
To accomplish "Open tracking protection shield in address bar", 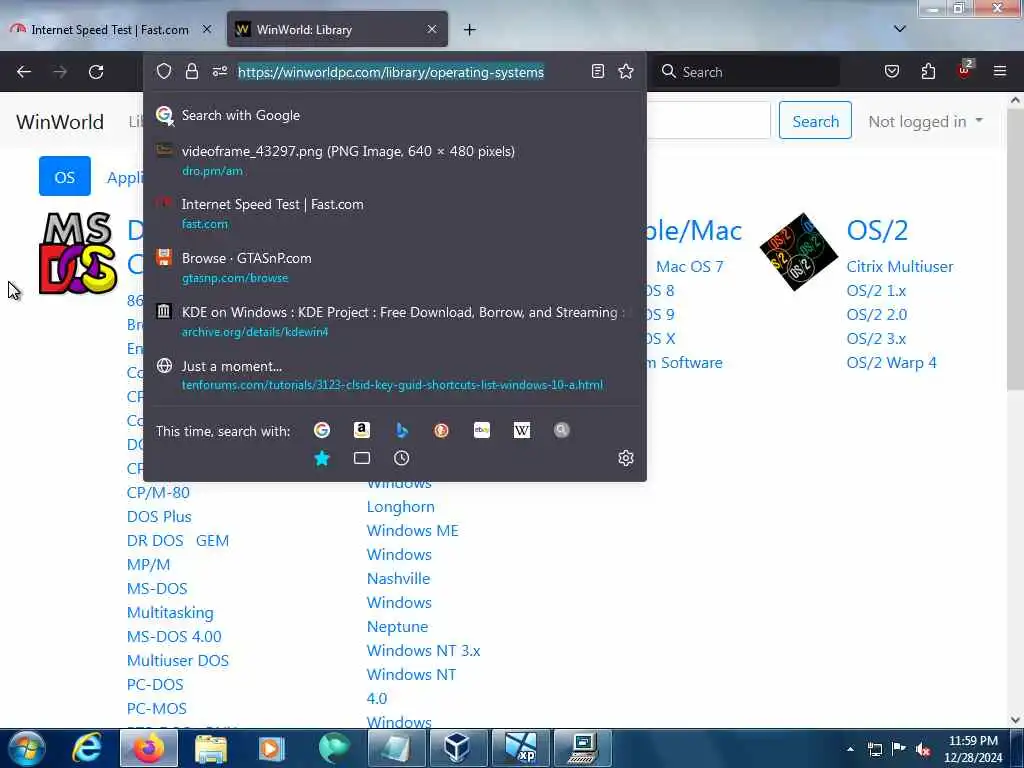I will point(164,71).
